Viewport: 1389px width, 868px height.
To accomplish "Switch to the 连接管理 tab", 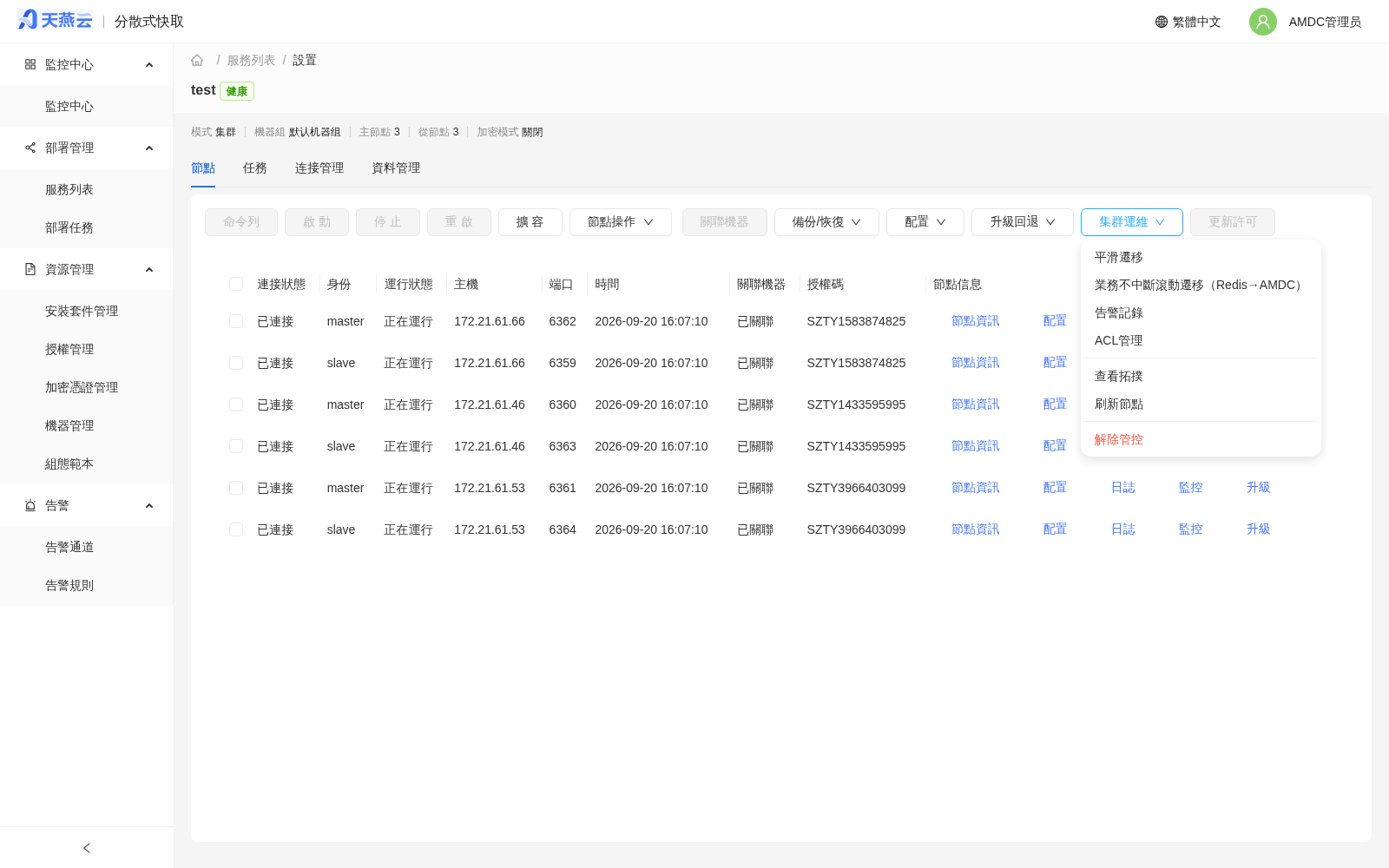I will click(319, 168).
